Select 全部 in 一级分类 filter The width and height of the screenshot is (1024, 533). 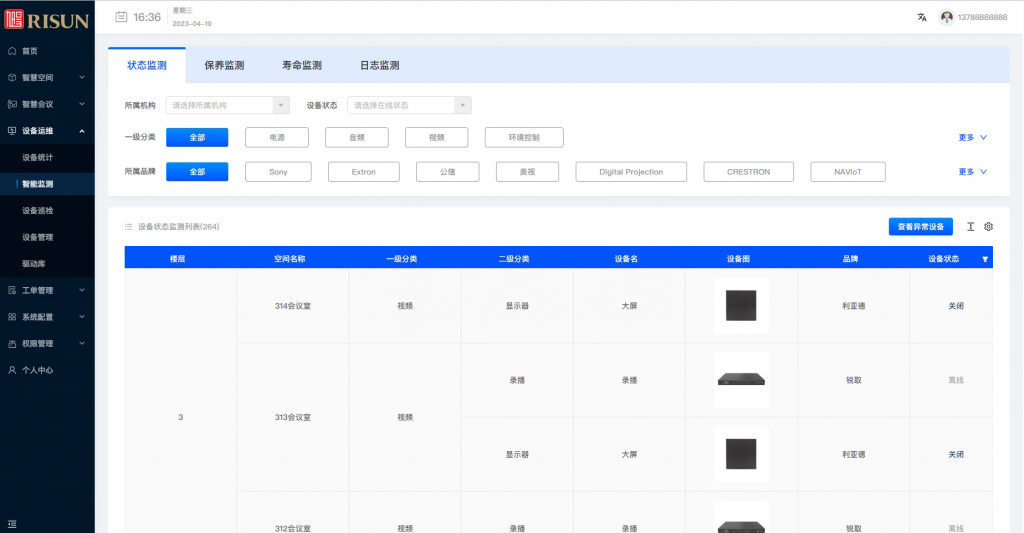pyautogui.click(x=197, y=138)
